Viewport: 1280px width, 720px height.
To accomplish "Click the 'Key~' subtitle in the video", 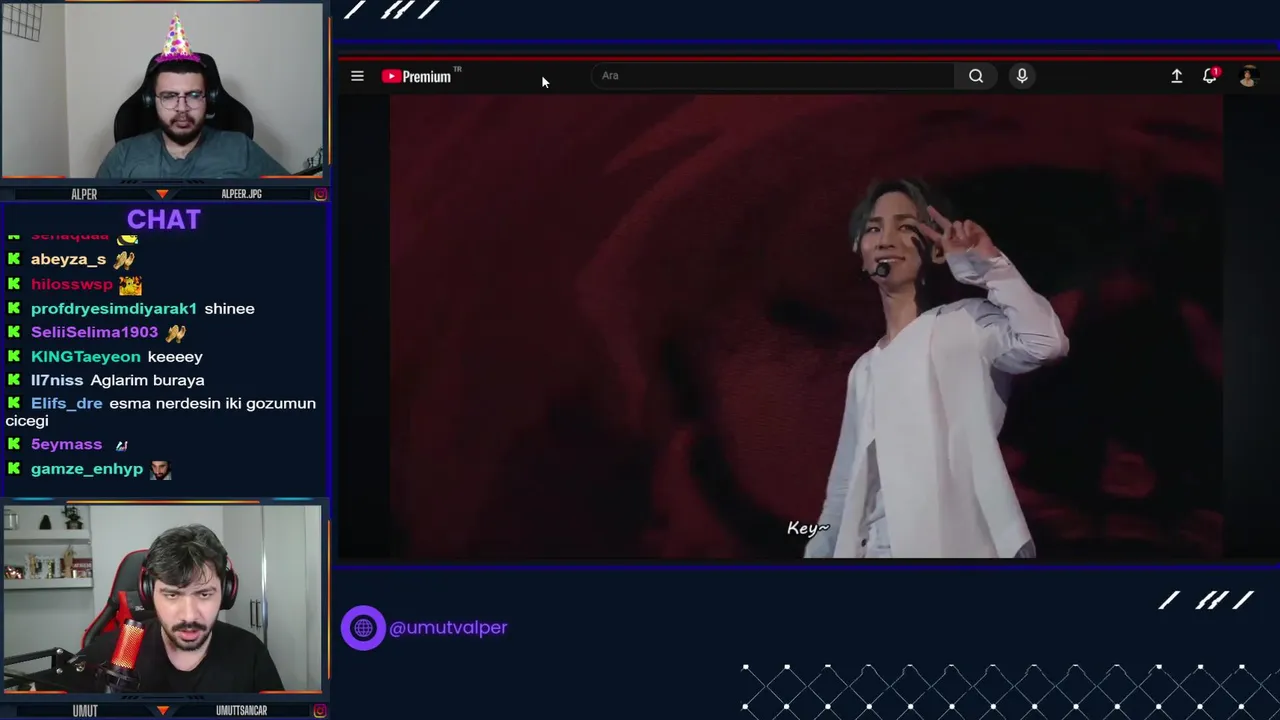I will [x=808, y=528].
